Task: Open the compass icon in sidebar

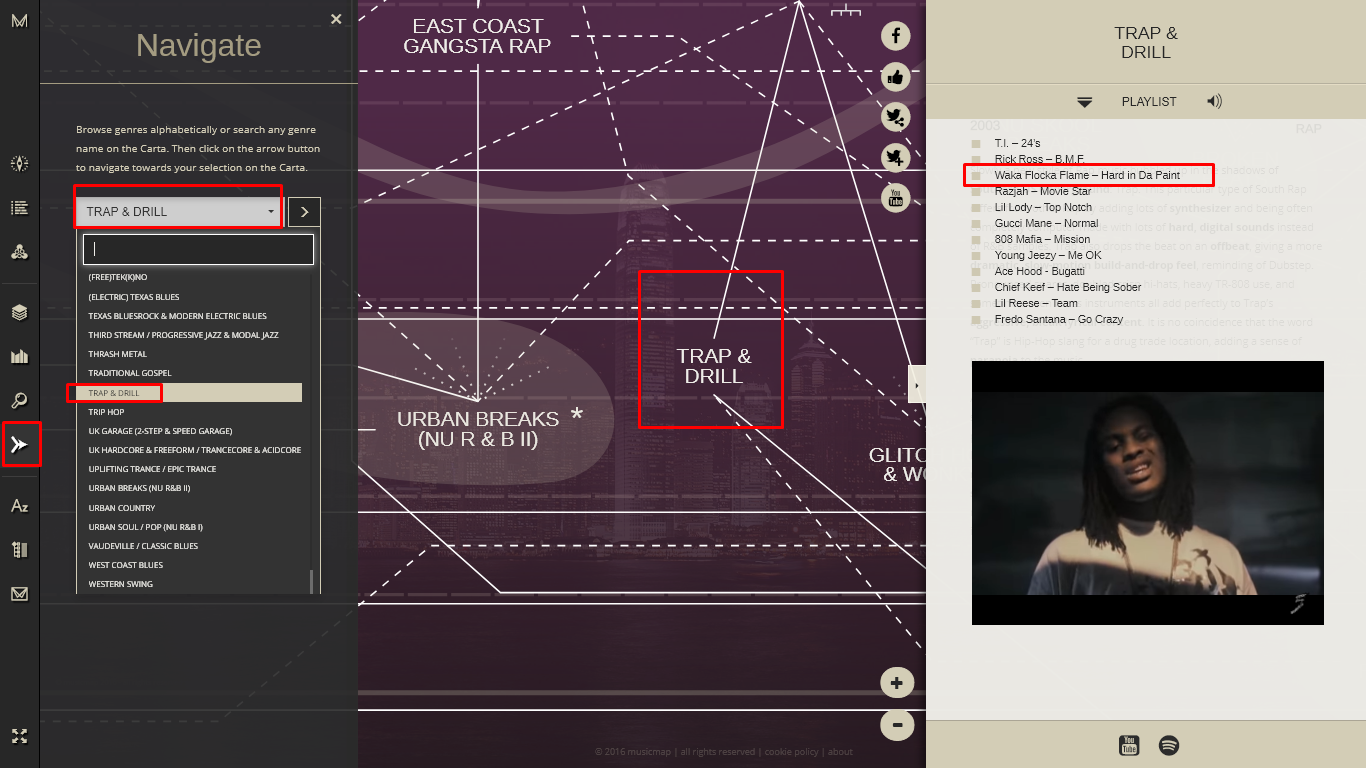Action: pos(19,164)
